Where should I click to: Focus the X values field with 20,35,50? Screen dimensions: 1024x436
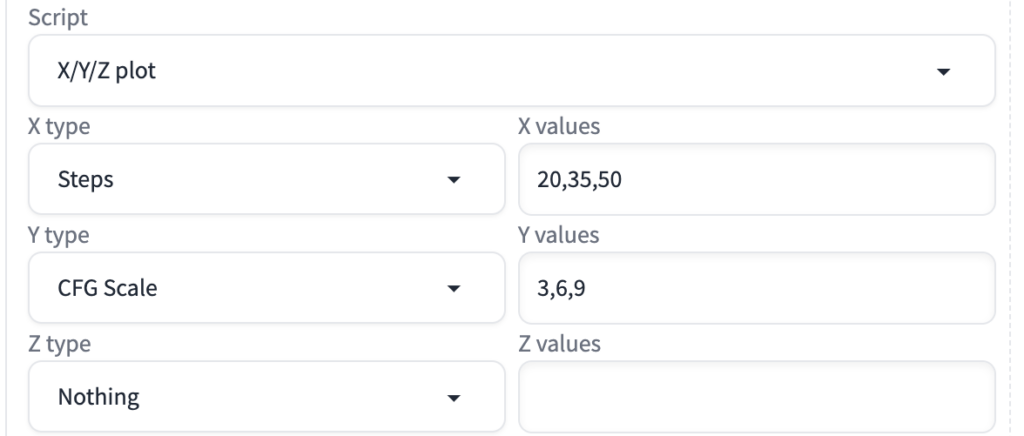pyautogui.click(x=756, y=179)
